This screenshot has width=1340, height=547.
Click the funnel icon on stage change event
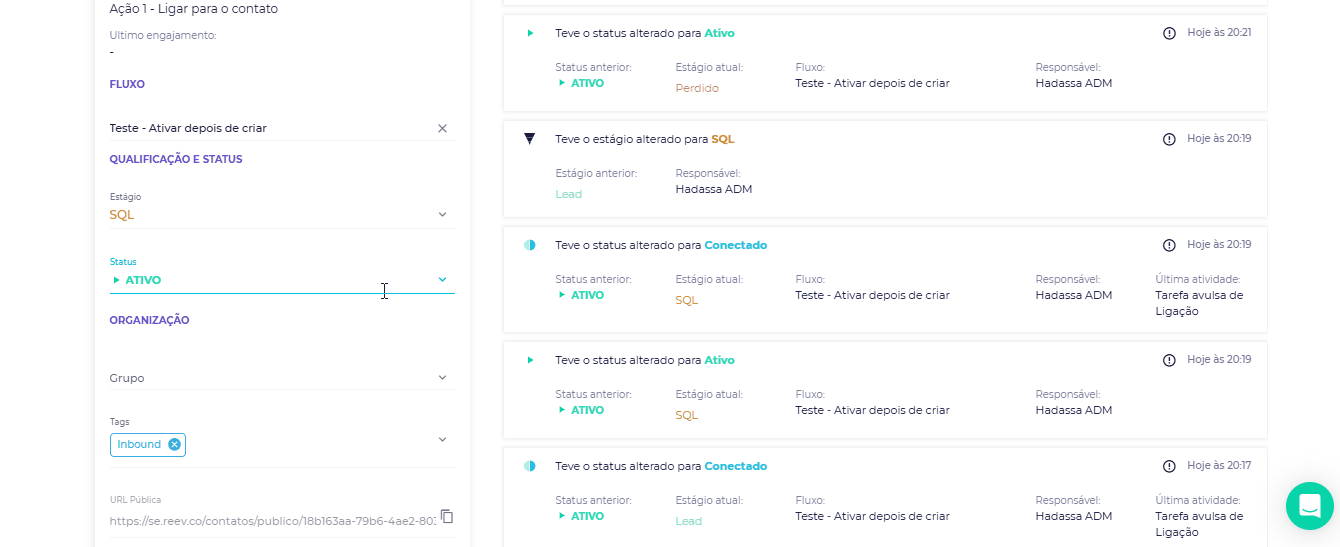pos(530,139)
